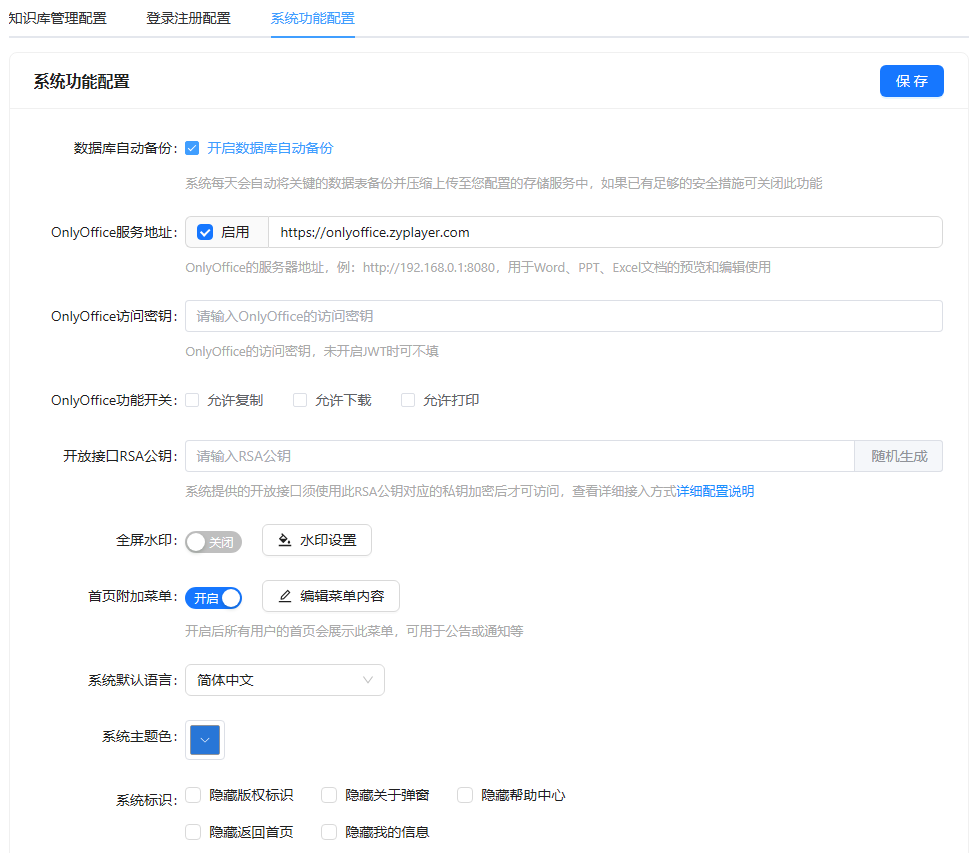Switch to the 登录注册配置 tab
Viewport: 978px width, 853px height.
(188, 18)
